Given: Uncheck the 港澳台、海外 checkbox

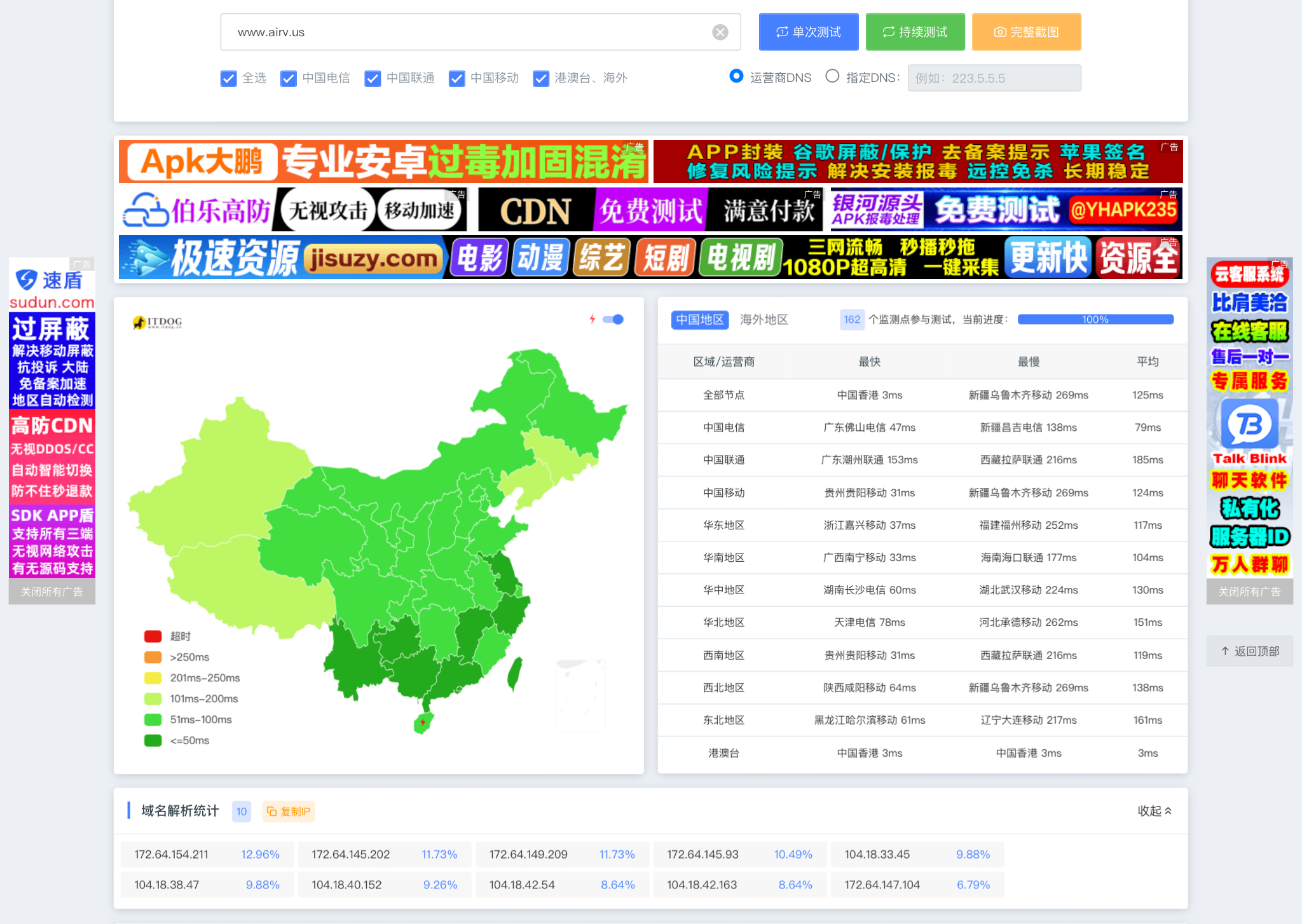Looking at the screenshot, I should (x=541, y=78).
